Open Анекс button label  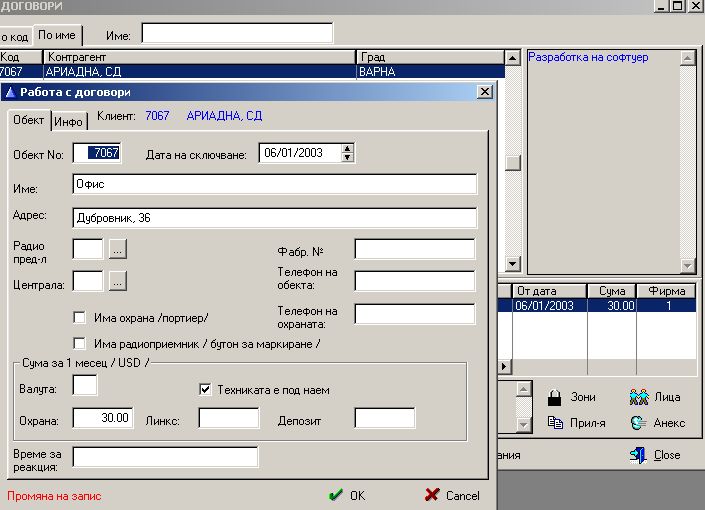[669, 423]
